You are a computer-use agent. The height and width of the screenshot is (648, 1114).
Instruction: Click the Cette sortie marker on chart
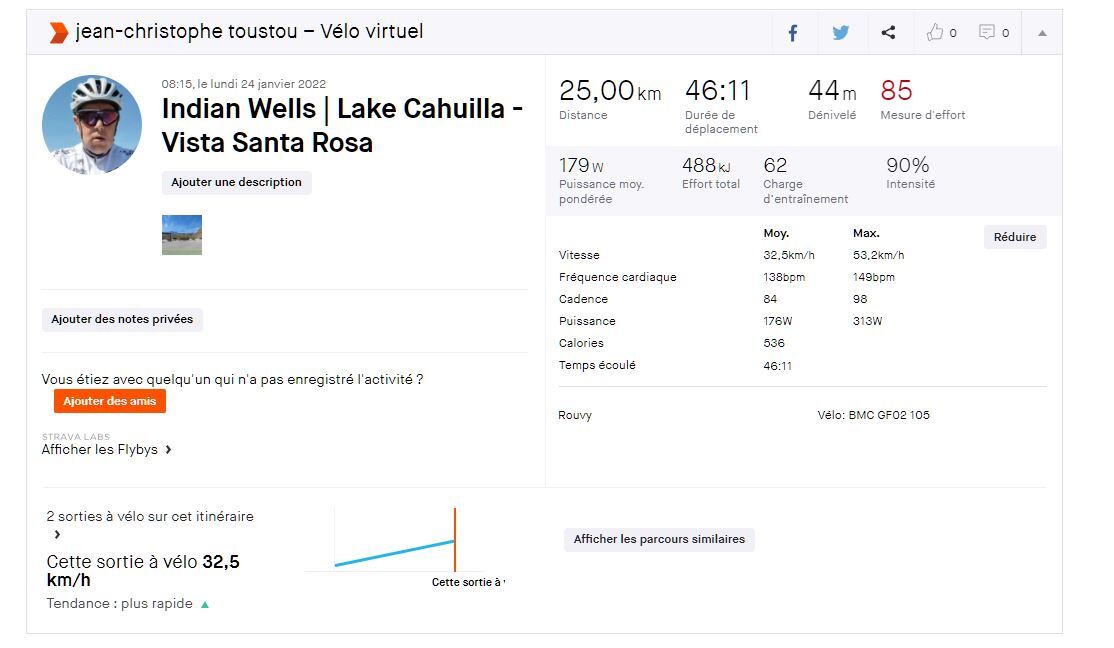(x=455, y=541)
